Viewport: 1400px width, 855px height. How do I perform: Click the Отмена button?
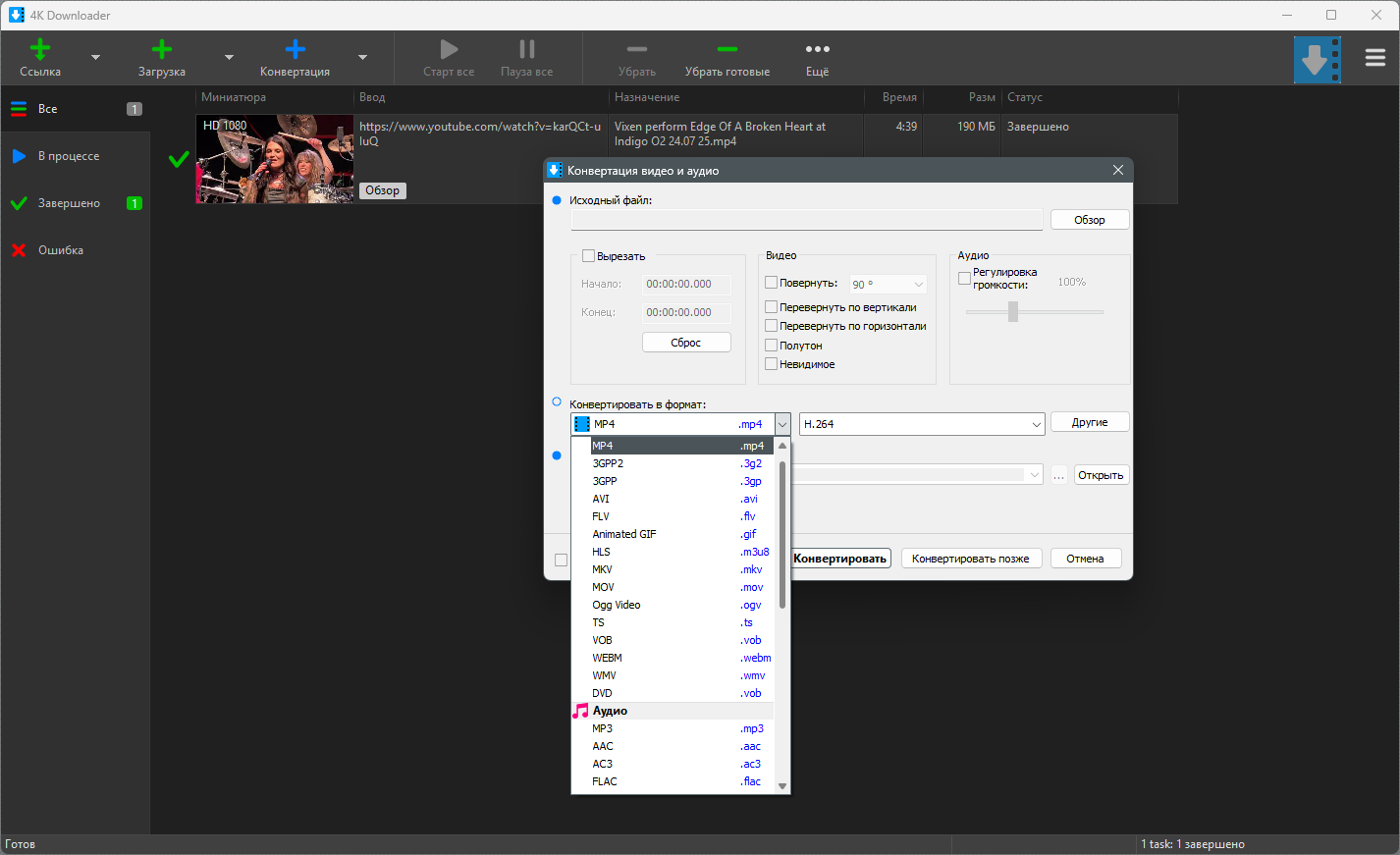click(x=1085, y=559)
